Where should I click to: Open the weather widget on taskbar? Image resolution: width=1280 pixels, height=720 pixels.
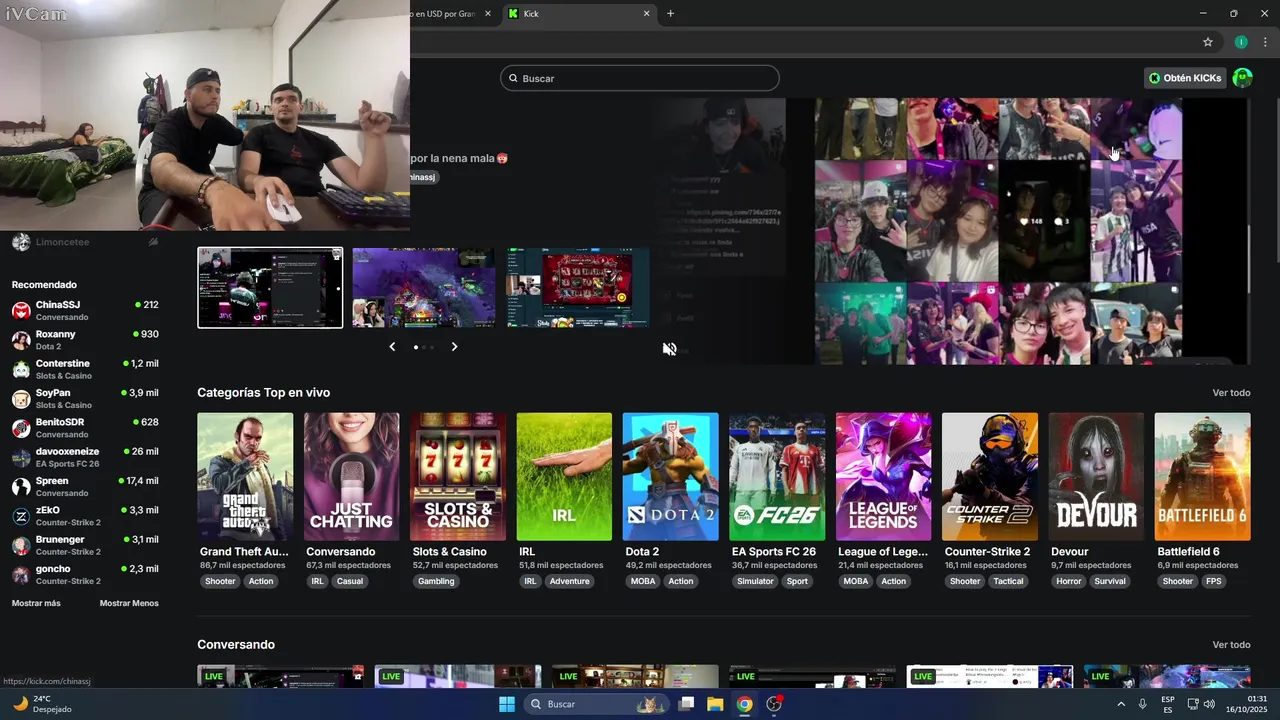tap(42, 704)
